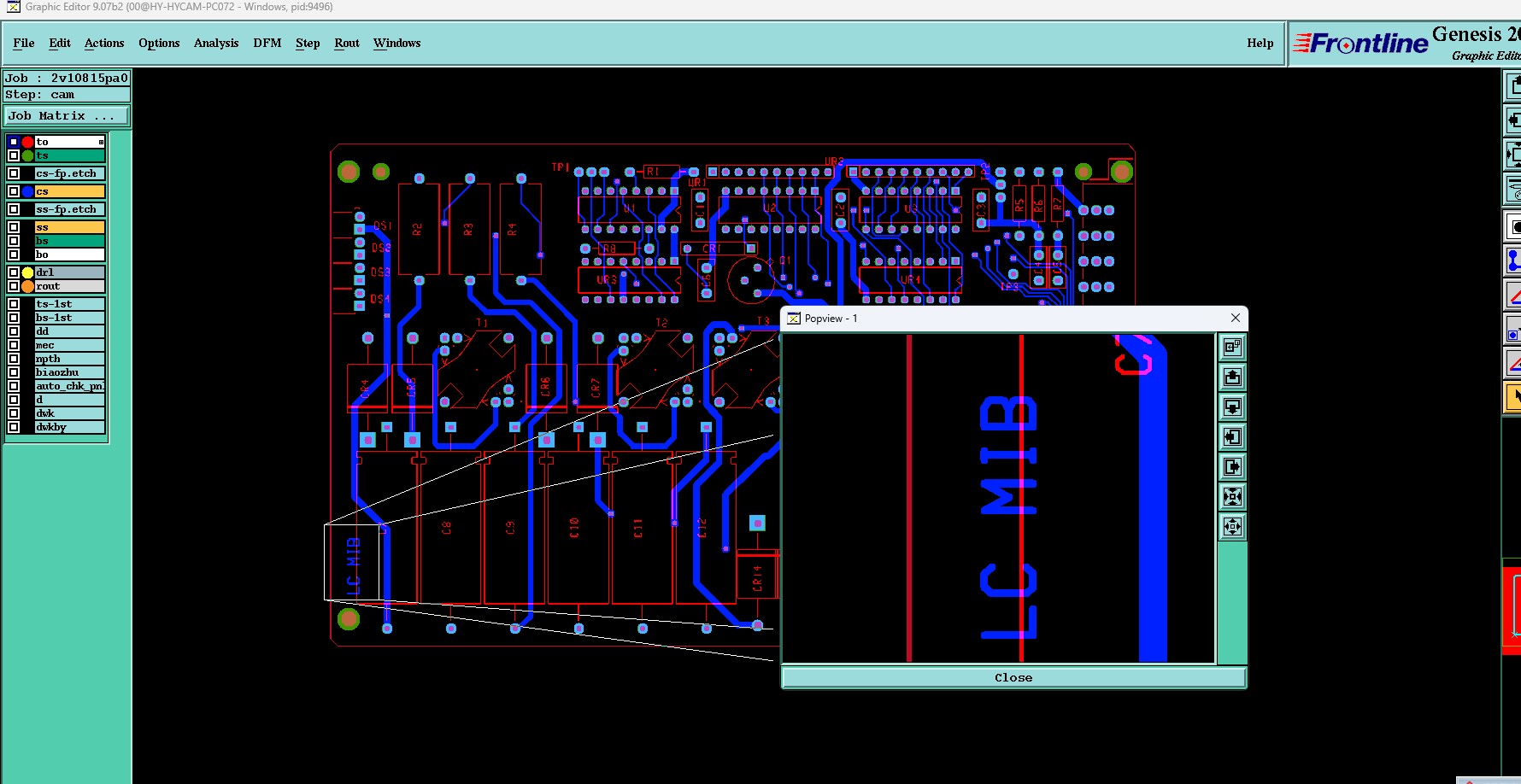Toggle the checkbox for layer ts
Viewport: 1521px width, 784px height.
click(14, 155)
